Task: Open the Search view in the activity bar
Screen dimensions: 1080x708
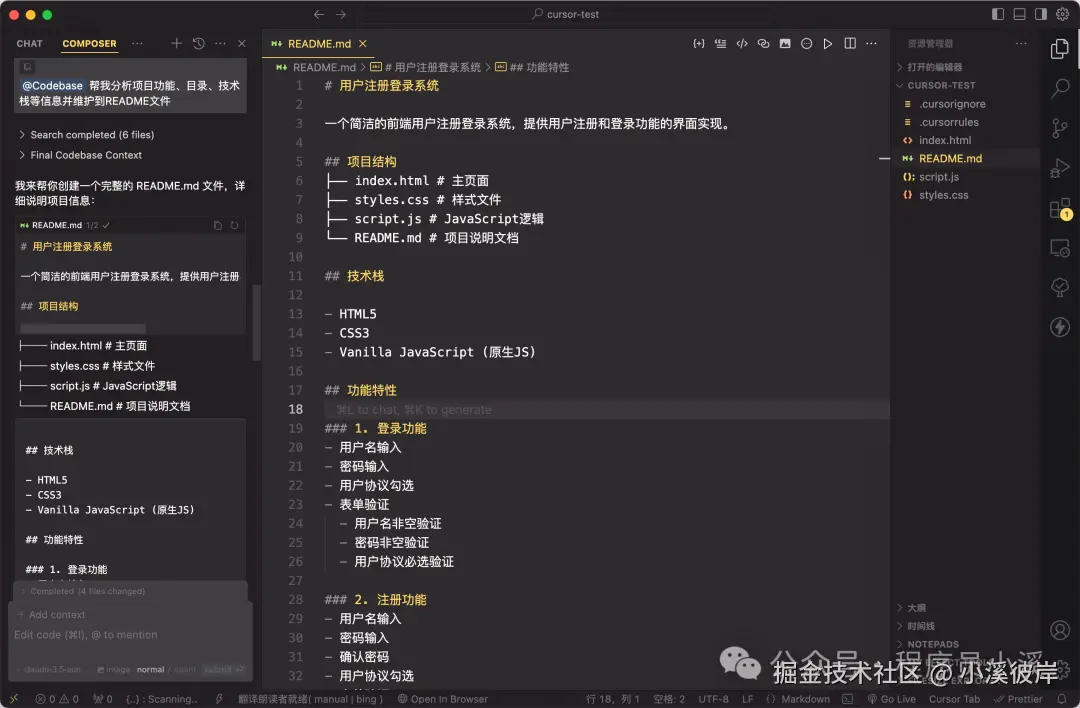Action: 1060,89
